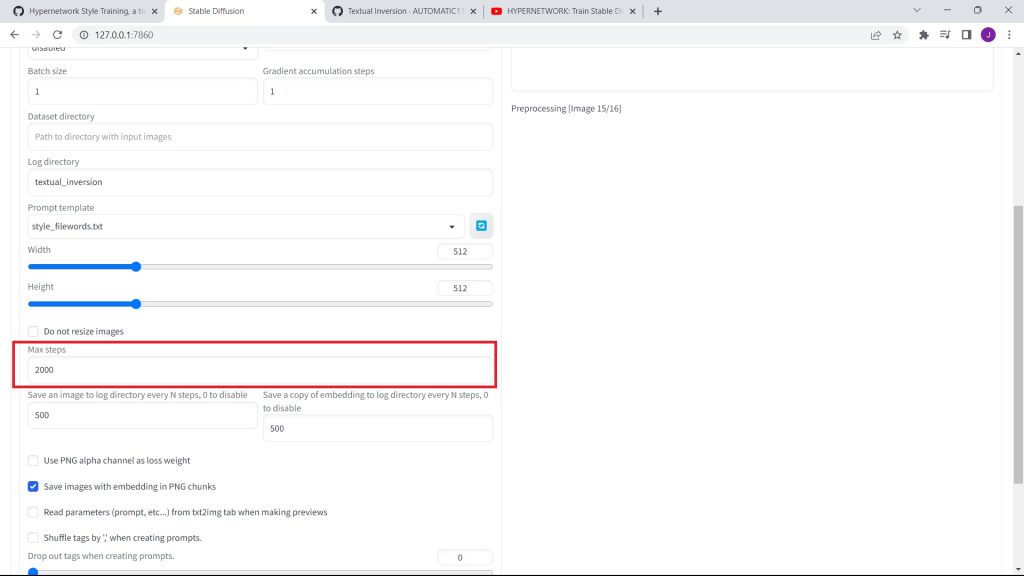Click the Width slider track
Screen dimensions: 1024x576
point(300,267)
